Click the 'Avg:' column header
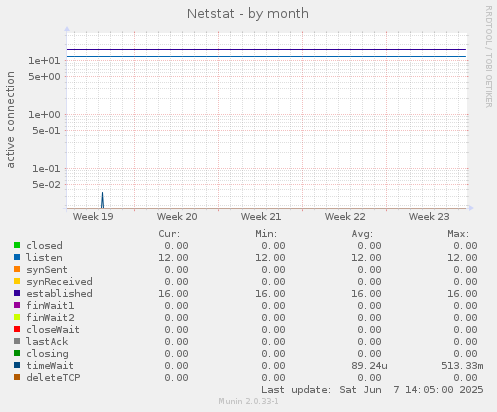 point(362,234)
